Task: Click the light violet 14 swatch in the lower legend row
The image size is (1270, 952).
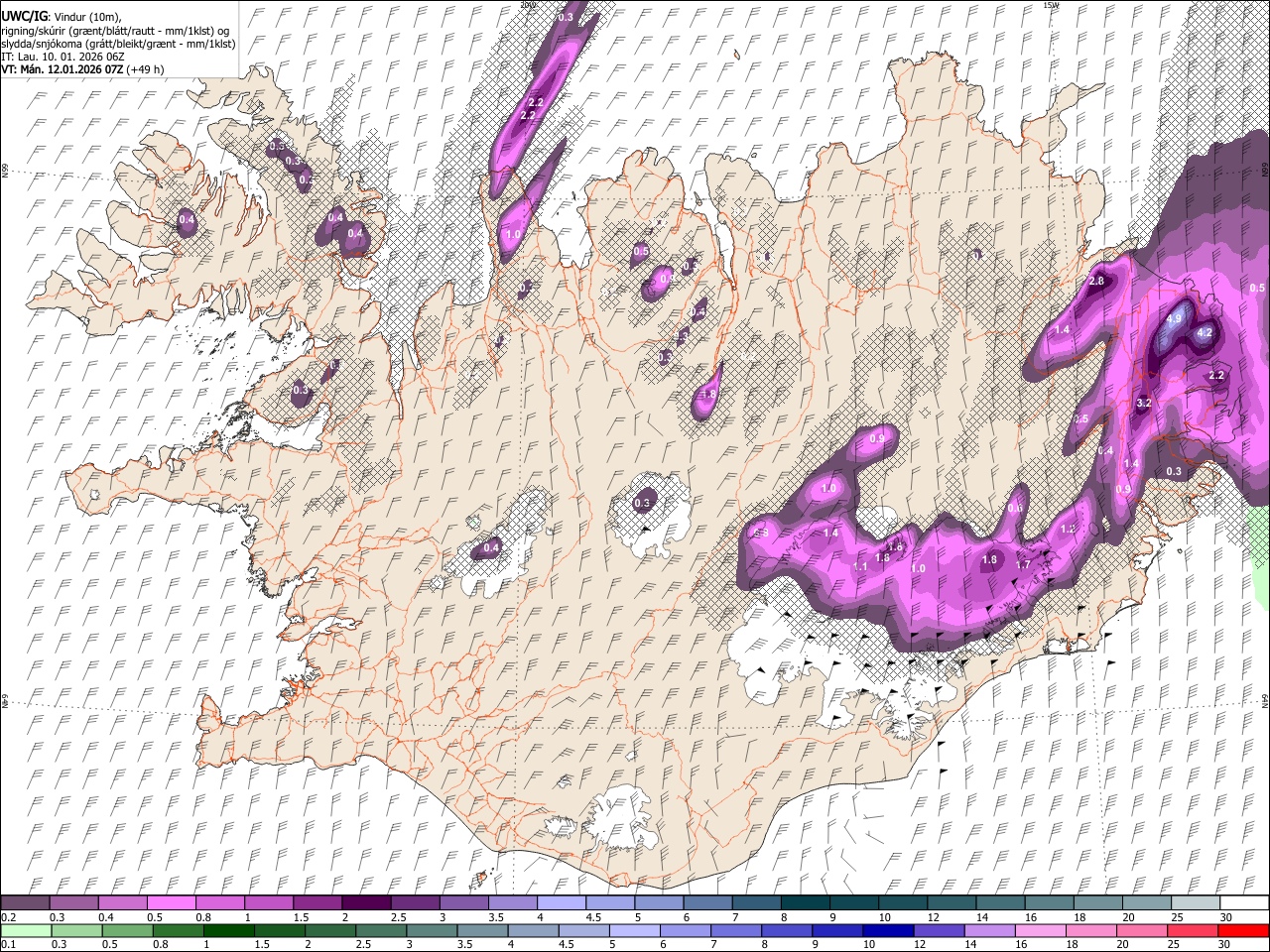Action: pyautogui.click(x=989, y=930)
